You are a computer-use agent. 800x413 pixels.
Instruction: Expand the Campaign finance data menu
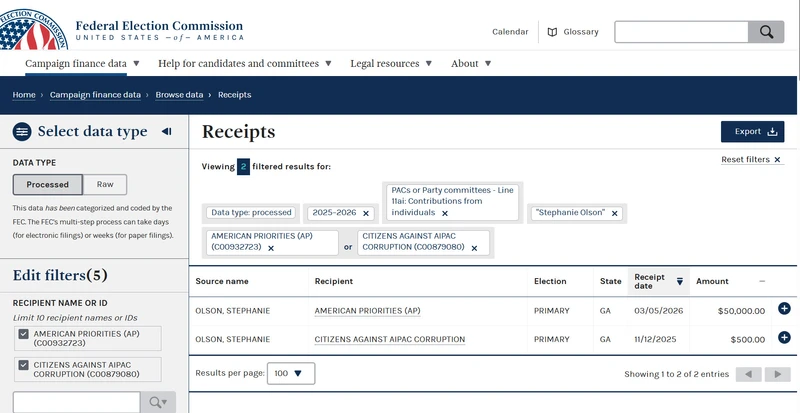point(82,63)
